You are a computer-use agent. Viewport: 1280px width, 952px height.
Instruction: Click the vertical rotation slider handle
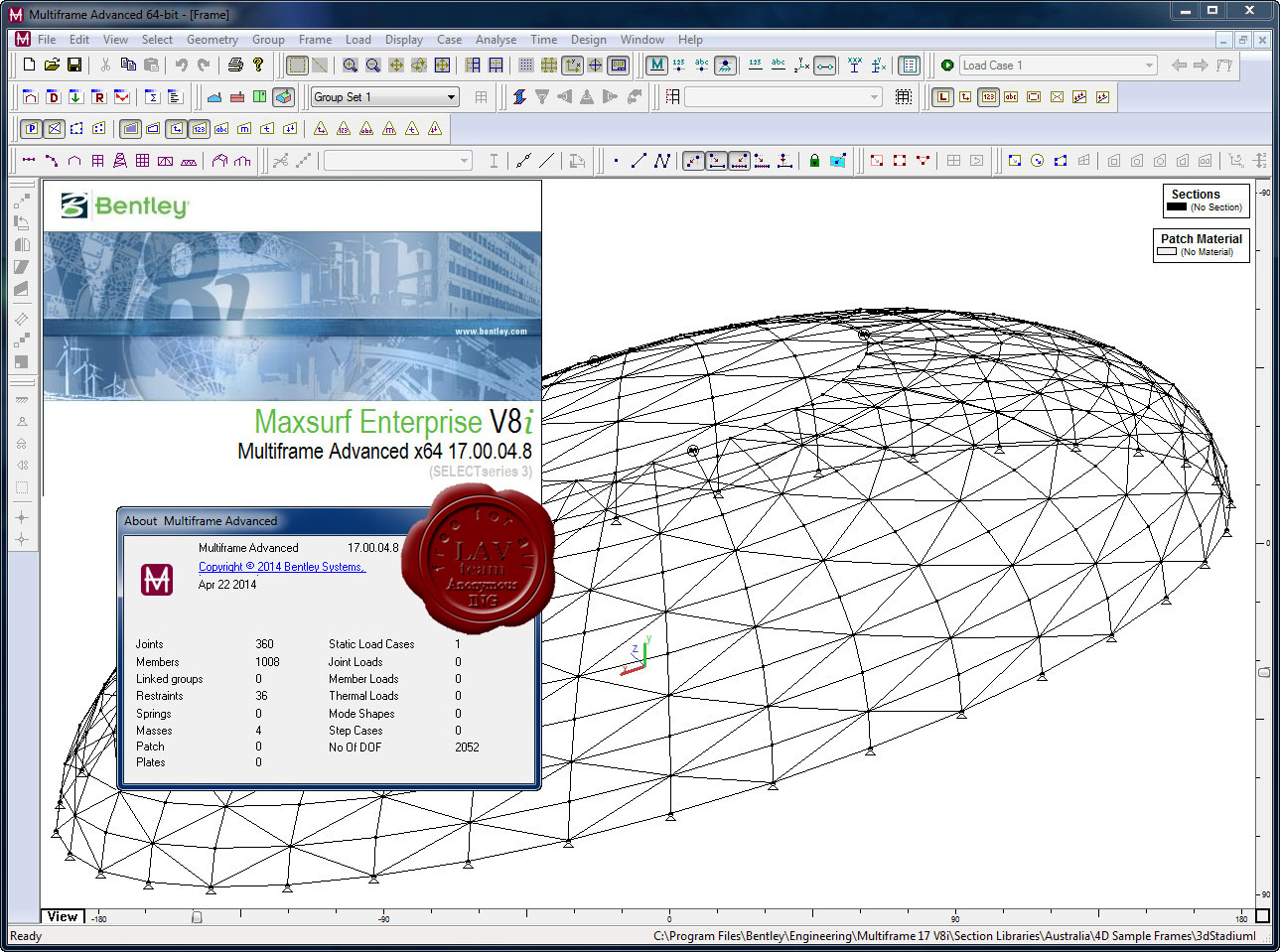tap(1264, 672)
